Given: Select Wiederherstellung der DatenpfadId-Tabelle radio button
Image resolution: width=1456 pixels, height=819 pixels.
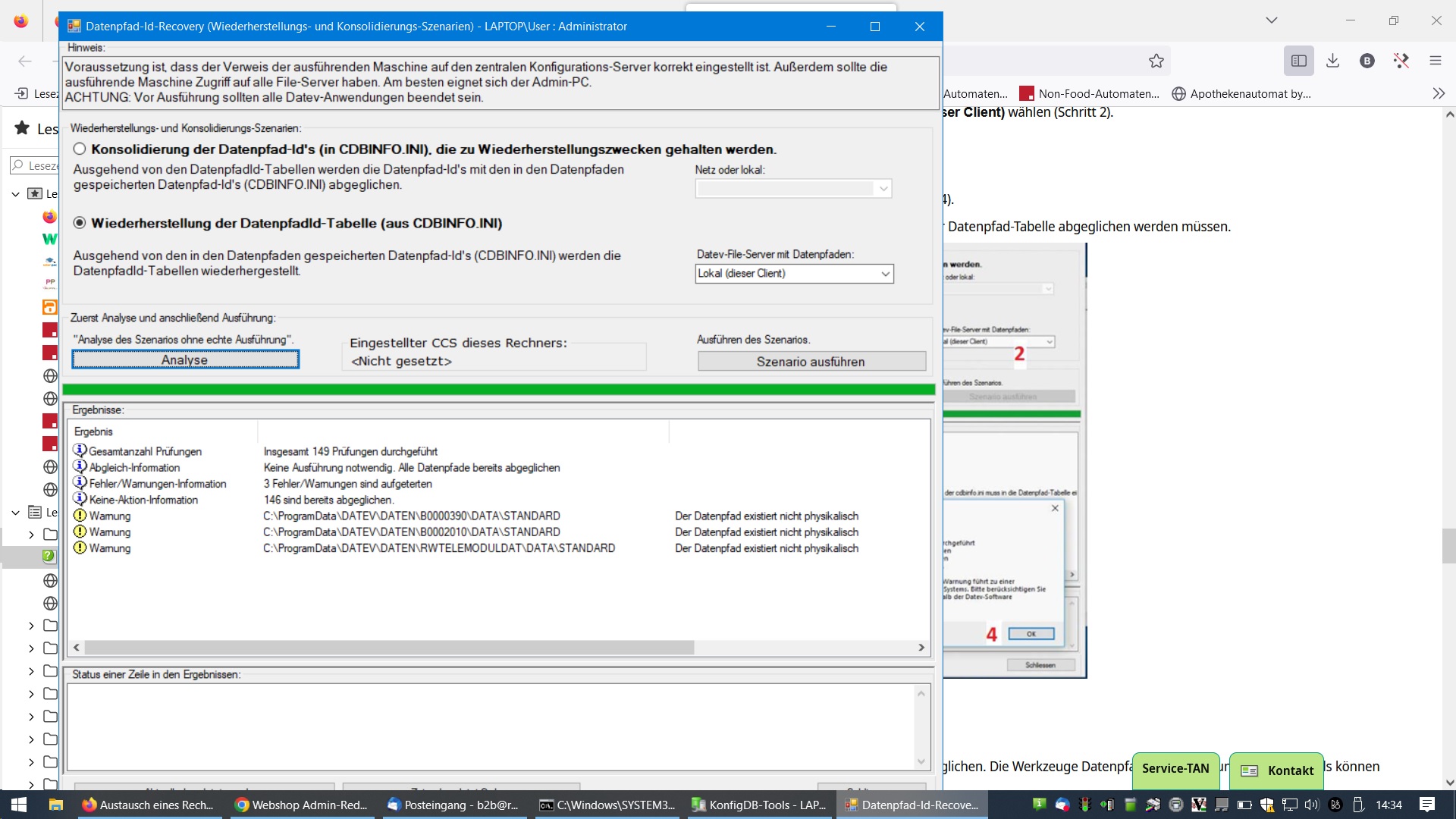Looking at the screenshot, I should pos(80,223).
